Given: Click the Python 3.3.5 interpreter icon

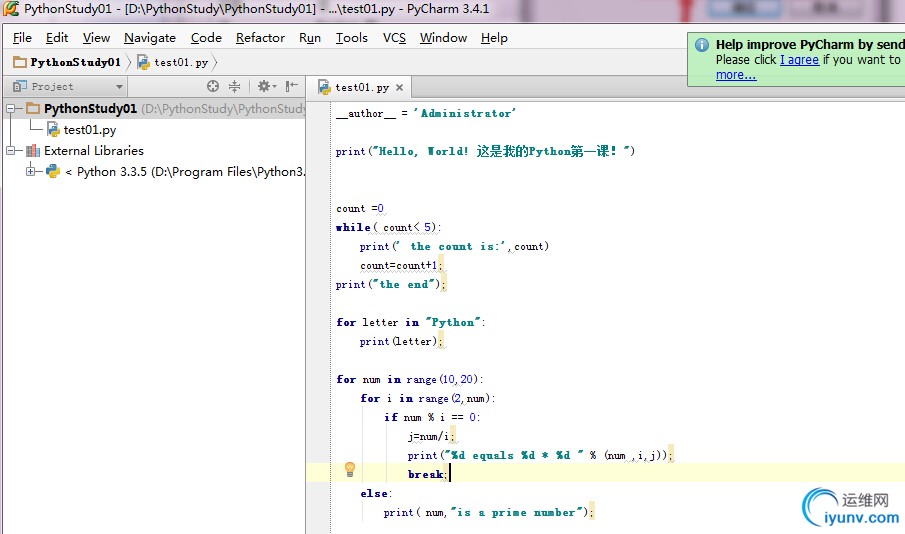Looking at the screenshot, I should (53, 171).
